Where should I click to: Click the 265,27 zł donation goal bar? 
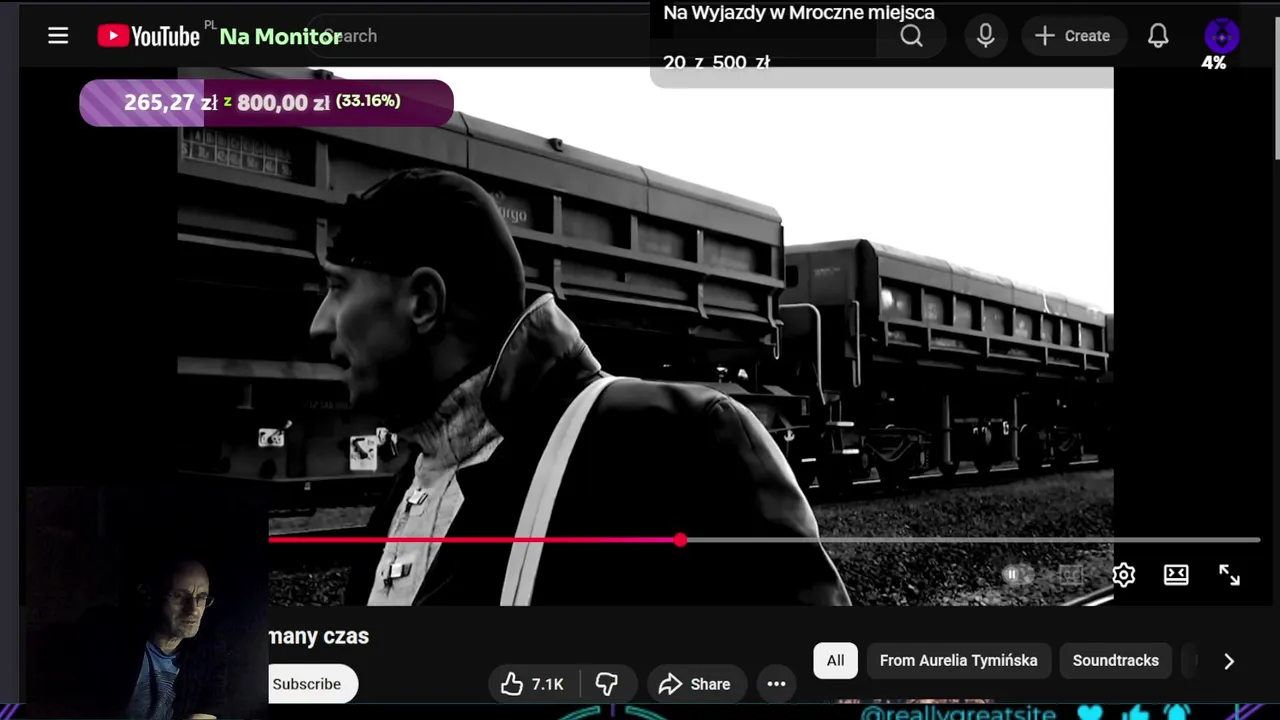click(266, 102)
